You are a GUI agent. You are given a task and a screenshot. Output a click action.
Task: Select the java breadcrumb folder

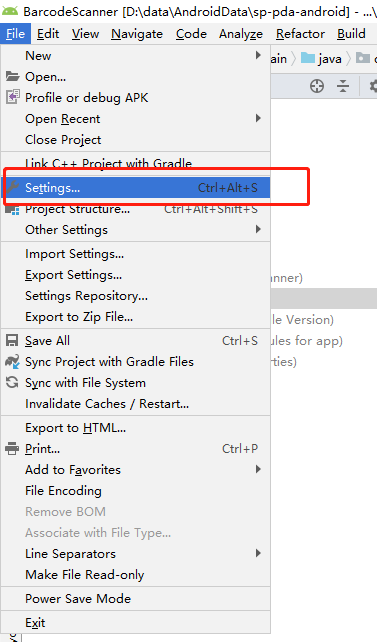tap(321, 59)
